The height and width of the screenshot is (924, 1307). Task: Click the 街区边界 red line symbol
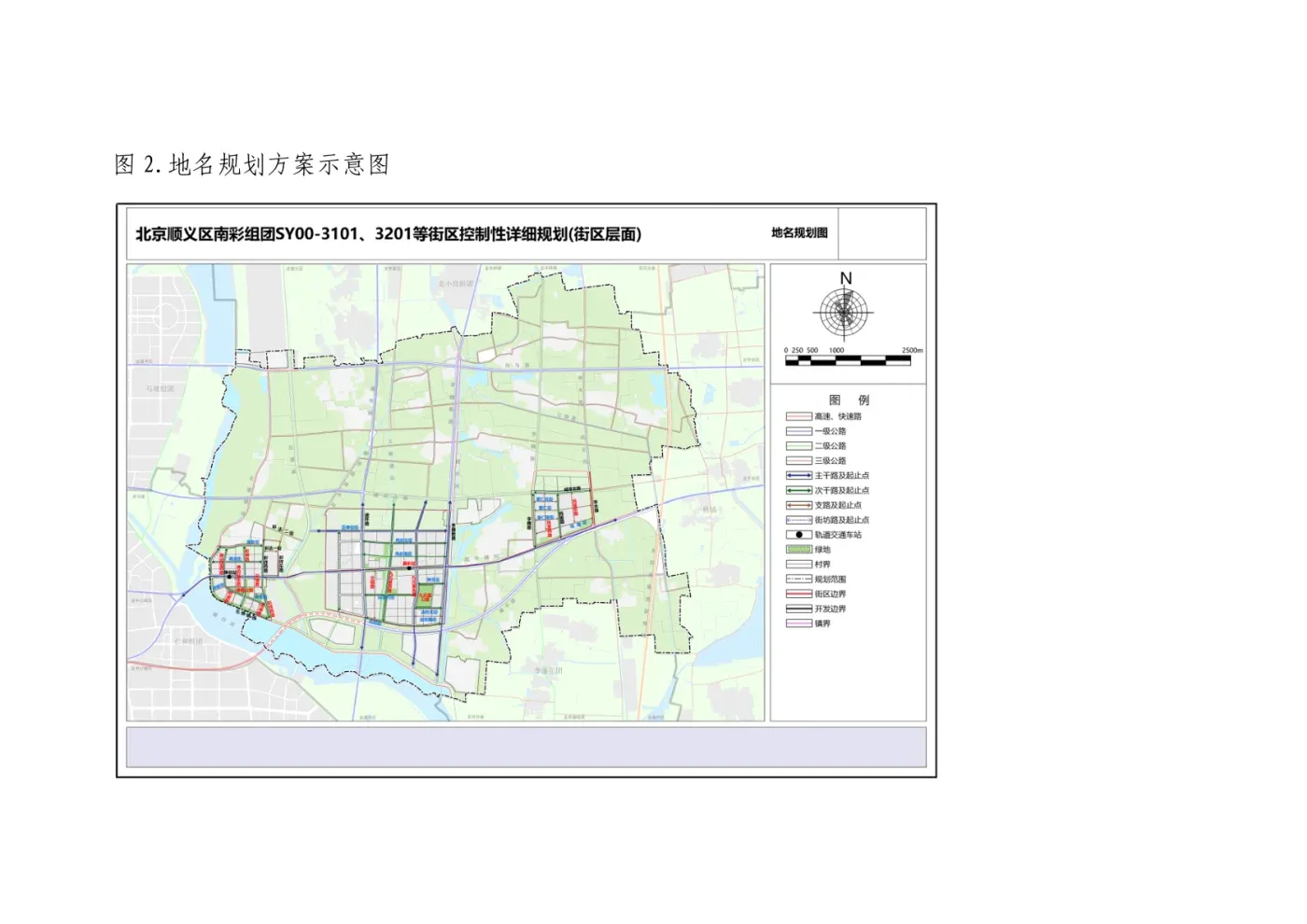tap(799, 595)
